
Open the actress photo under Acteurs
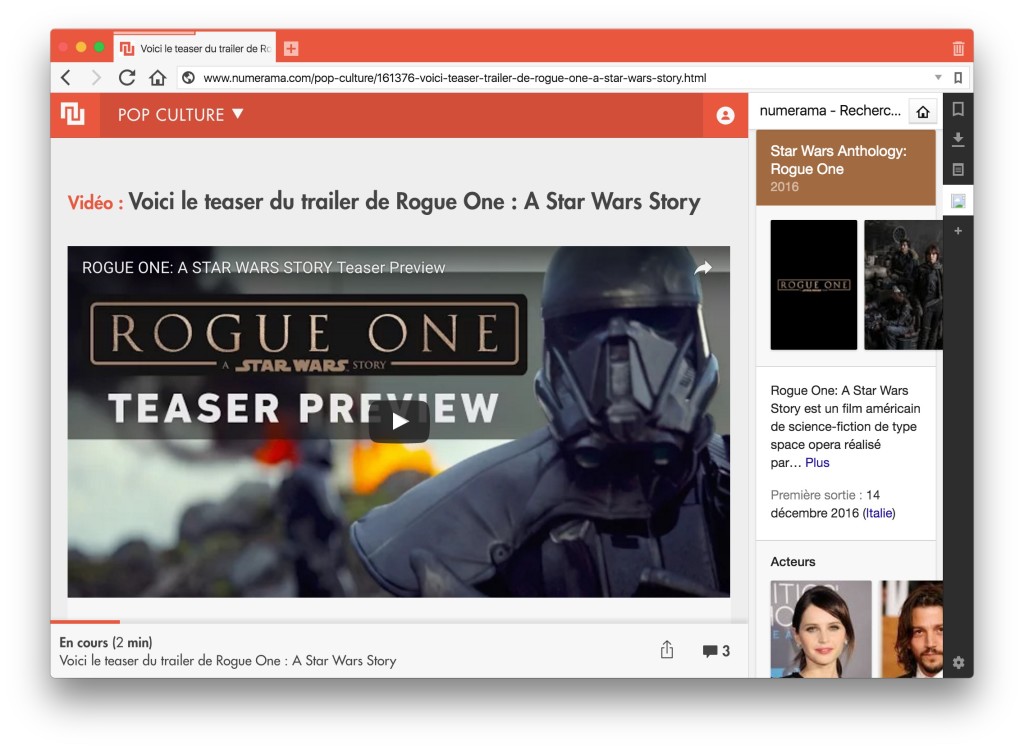[821, 628]
